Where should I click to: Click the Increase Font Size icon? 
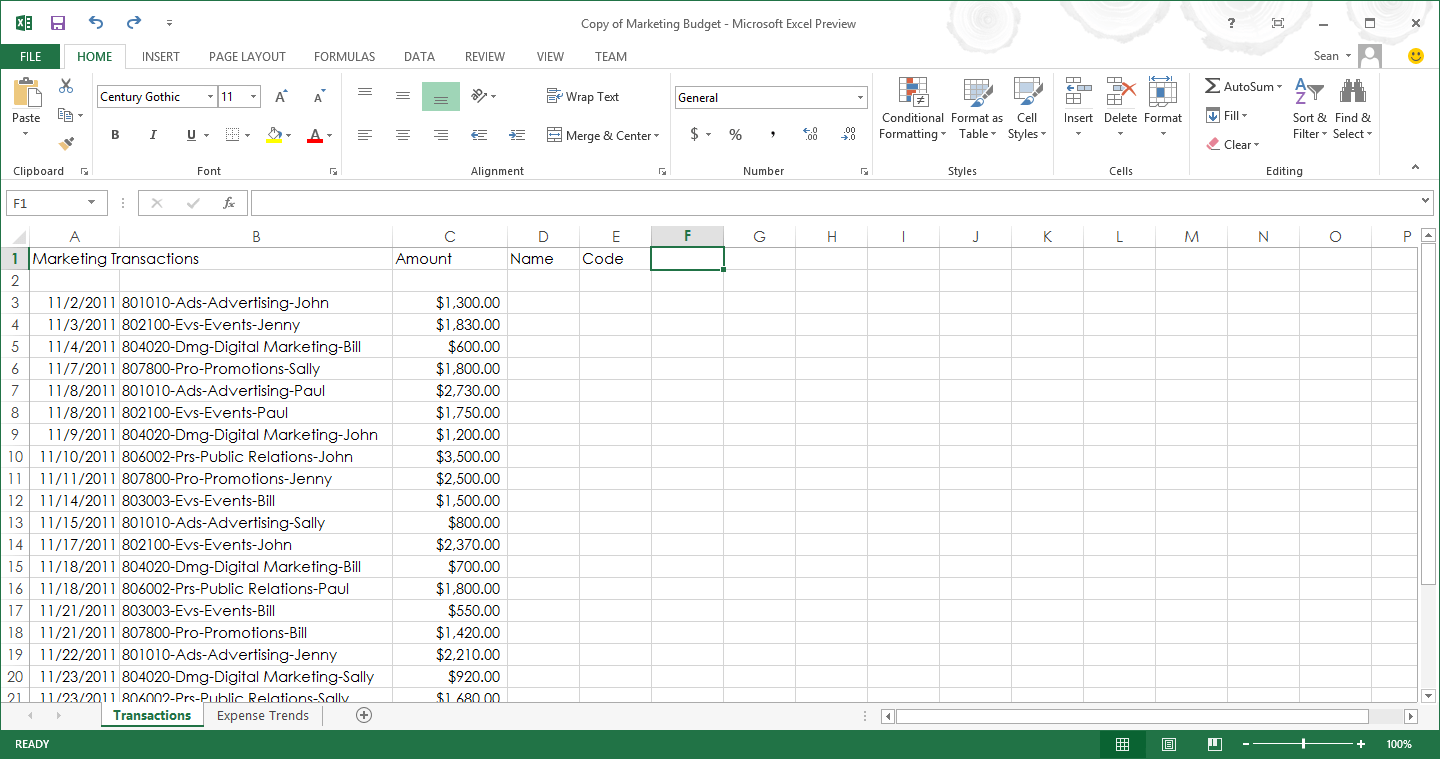[x=280, y=96]
